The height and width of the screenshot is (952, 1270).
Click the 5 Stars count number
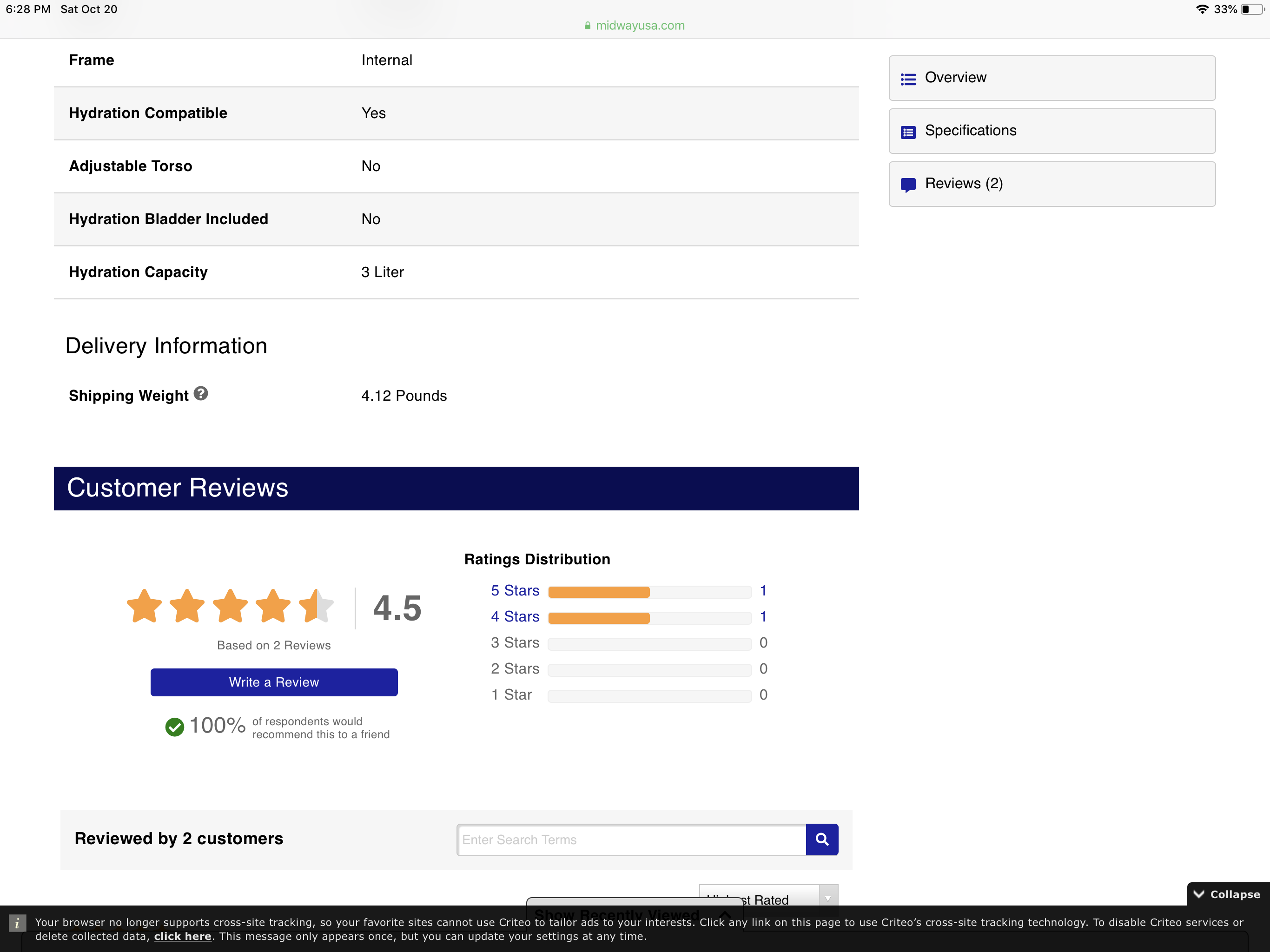[763, 590]
